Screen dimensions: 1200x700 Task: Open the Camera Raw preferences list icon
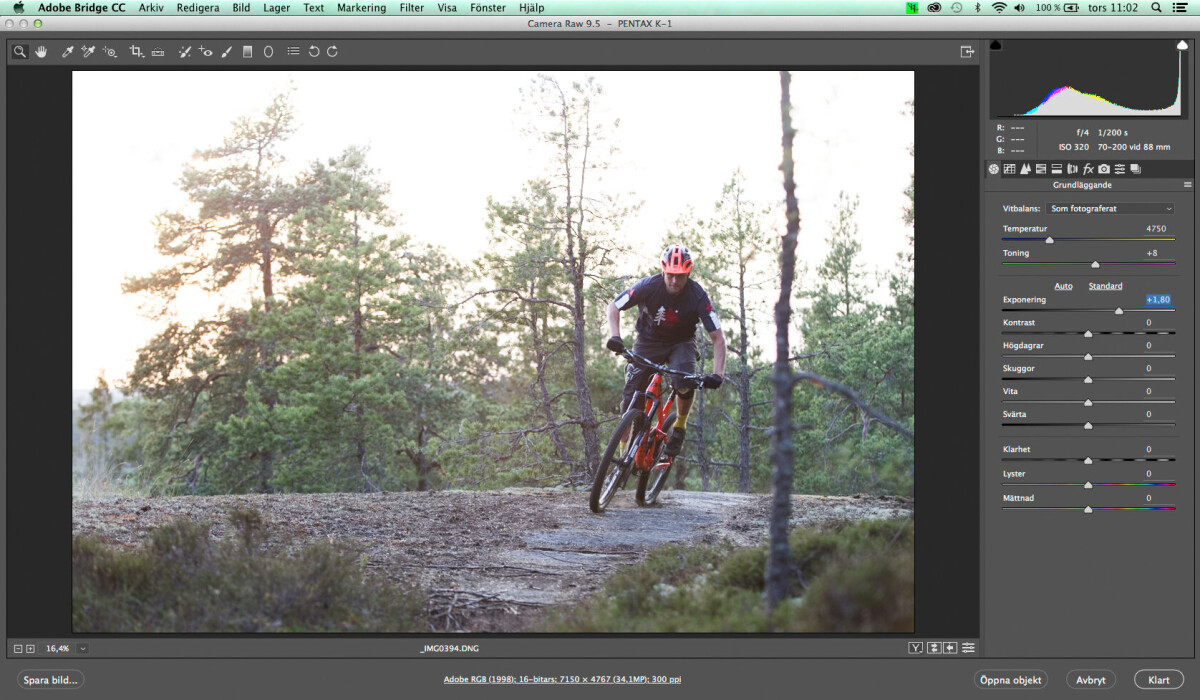[x=293, y=51]
